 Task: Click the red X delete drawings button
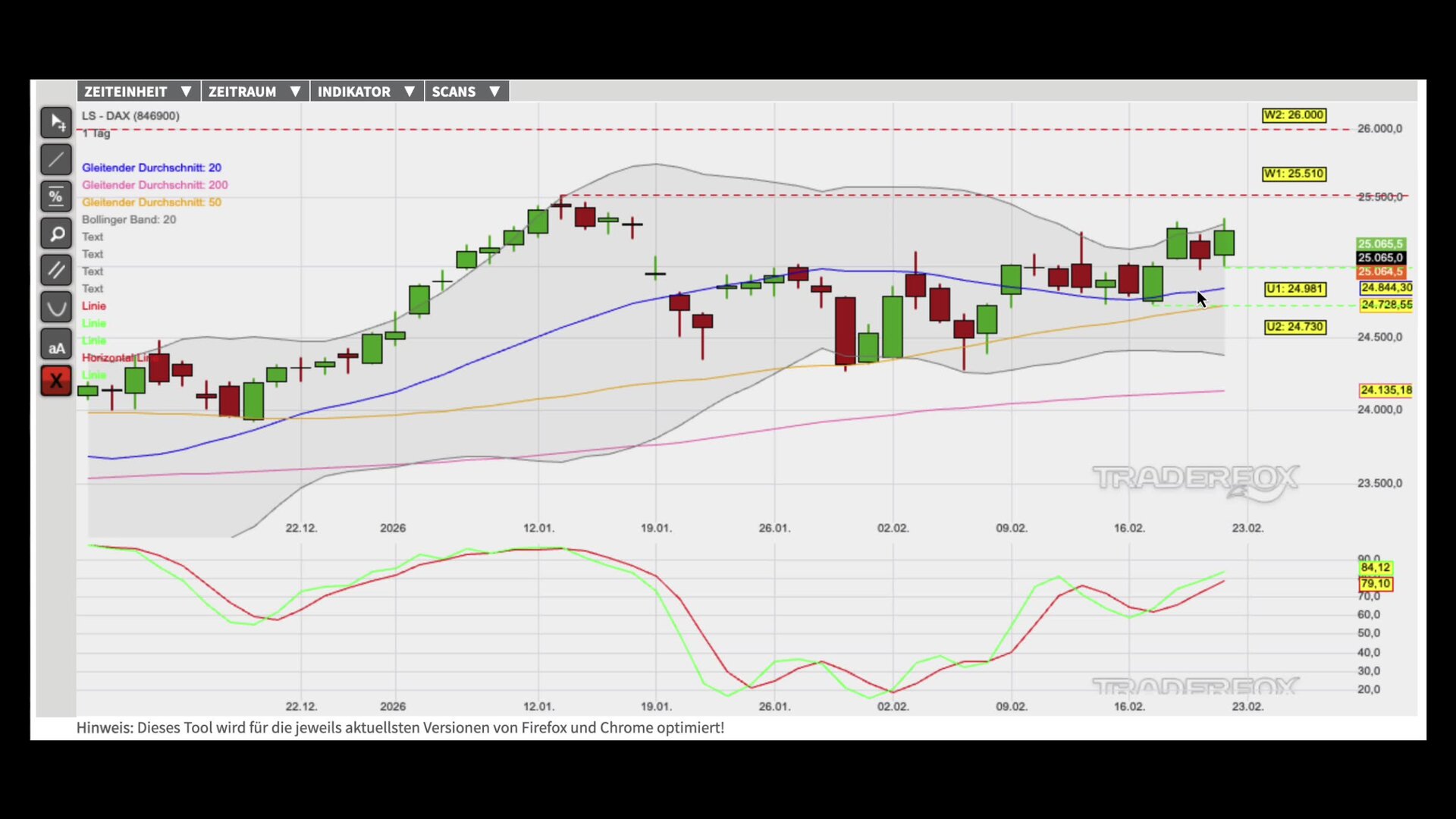(56, 381)
